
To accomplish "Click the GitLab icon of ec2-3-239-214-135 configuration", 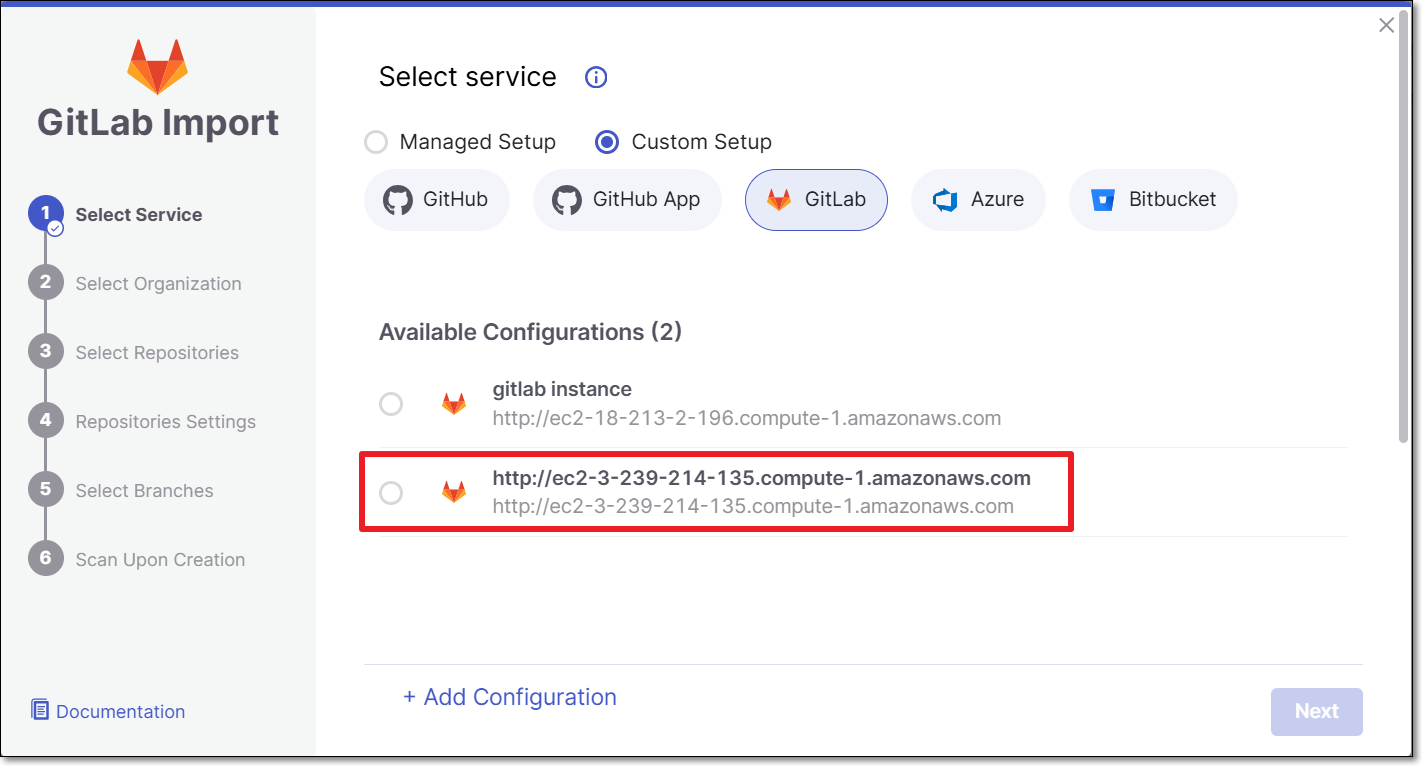I will (454, 492).
